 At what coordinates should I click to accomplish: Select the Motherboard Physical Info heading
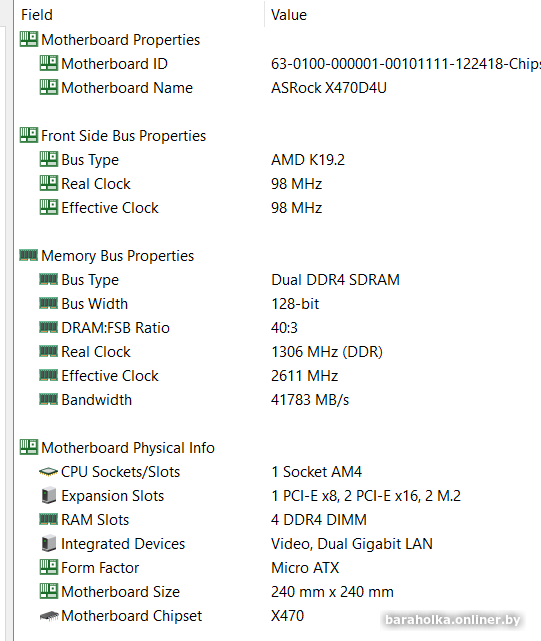(128, 448)
